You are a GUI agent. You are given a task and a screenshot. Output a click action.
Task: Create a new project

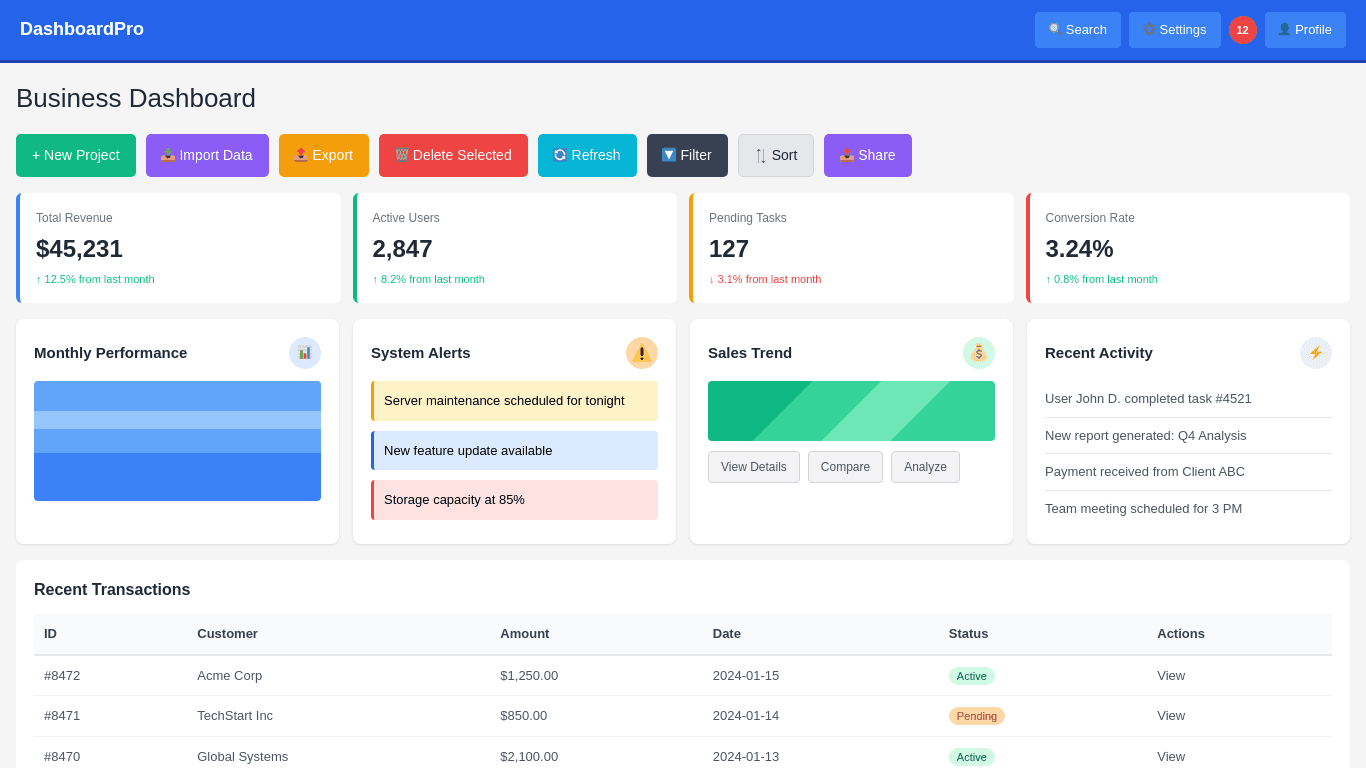[76, 156]
